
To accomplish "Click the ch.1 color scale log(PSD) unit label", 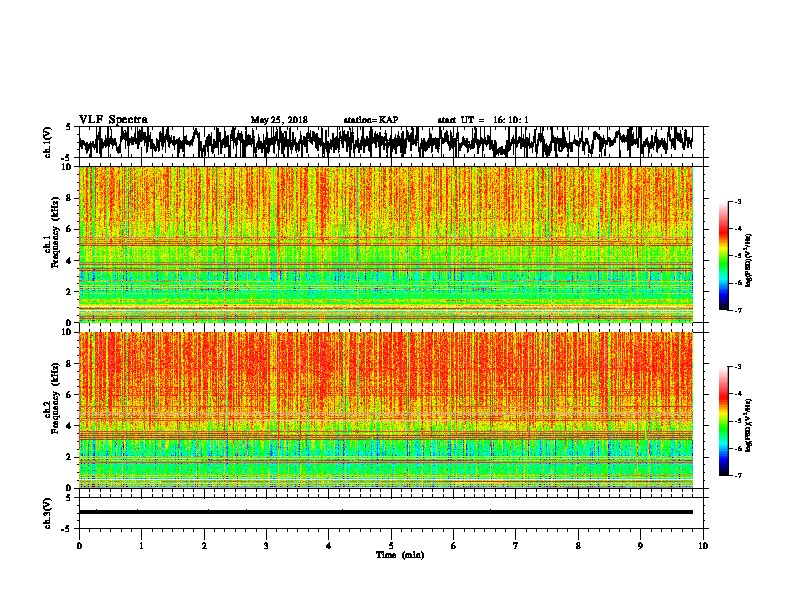I will pos(748,261).
